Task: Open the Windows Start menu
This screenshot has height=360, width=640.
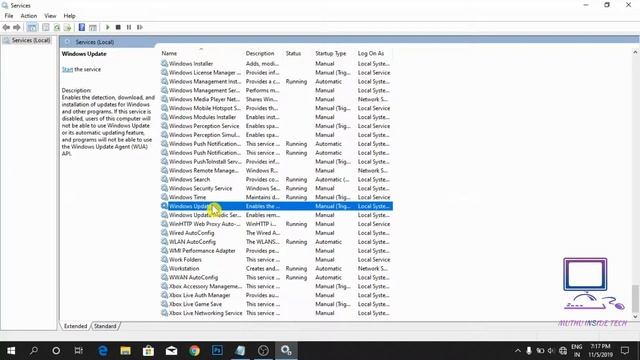Action: point(11,351)
